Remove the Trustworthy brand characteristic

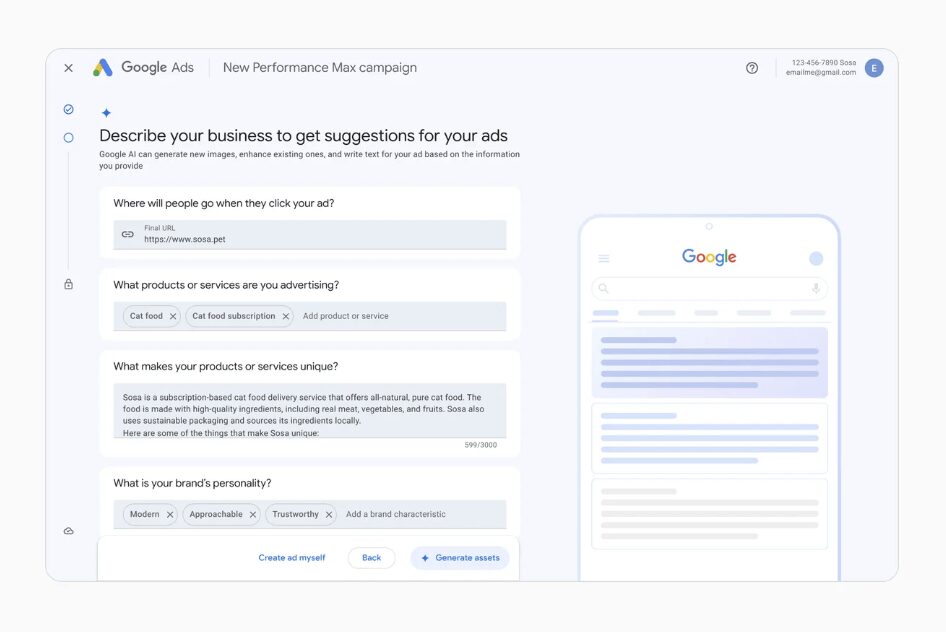329,515
